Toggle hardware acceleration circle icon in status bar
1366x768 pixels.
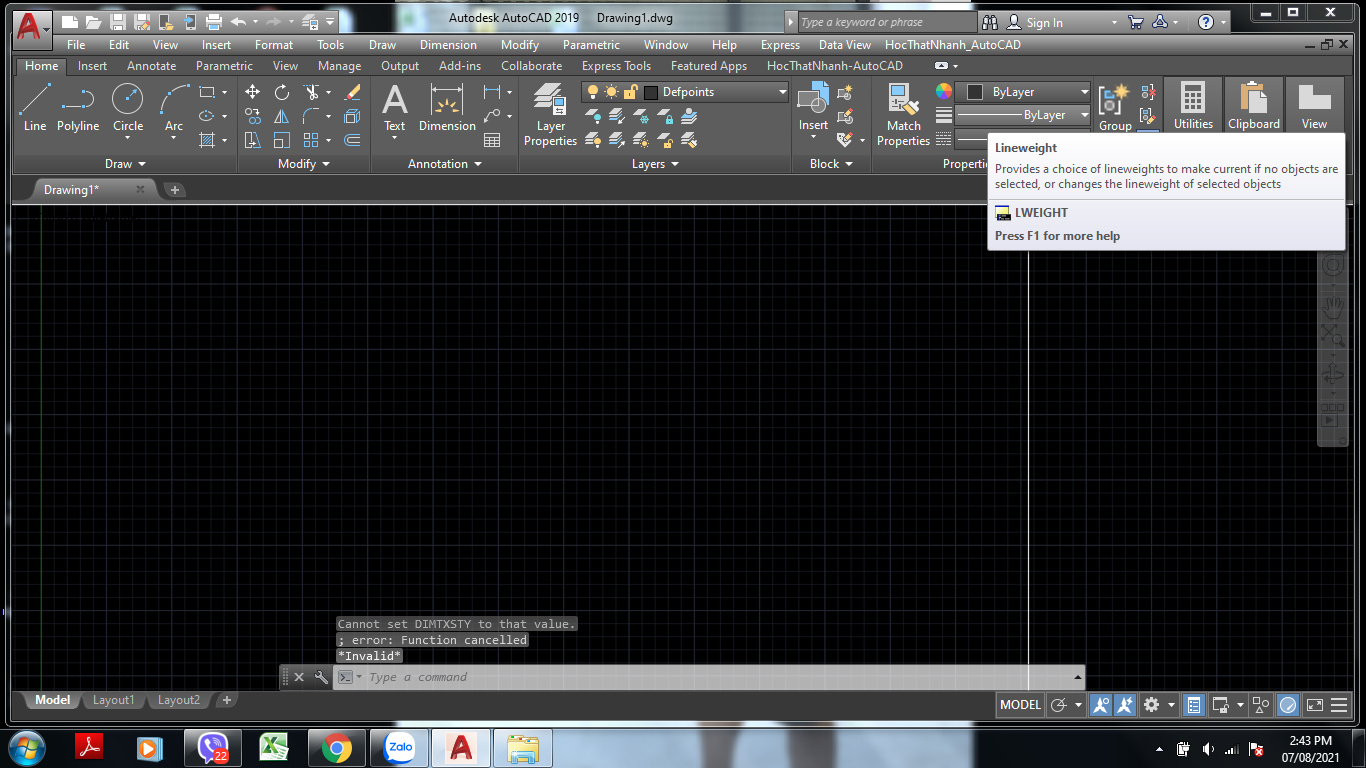pos(1288,704)
